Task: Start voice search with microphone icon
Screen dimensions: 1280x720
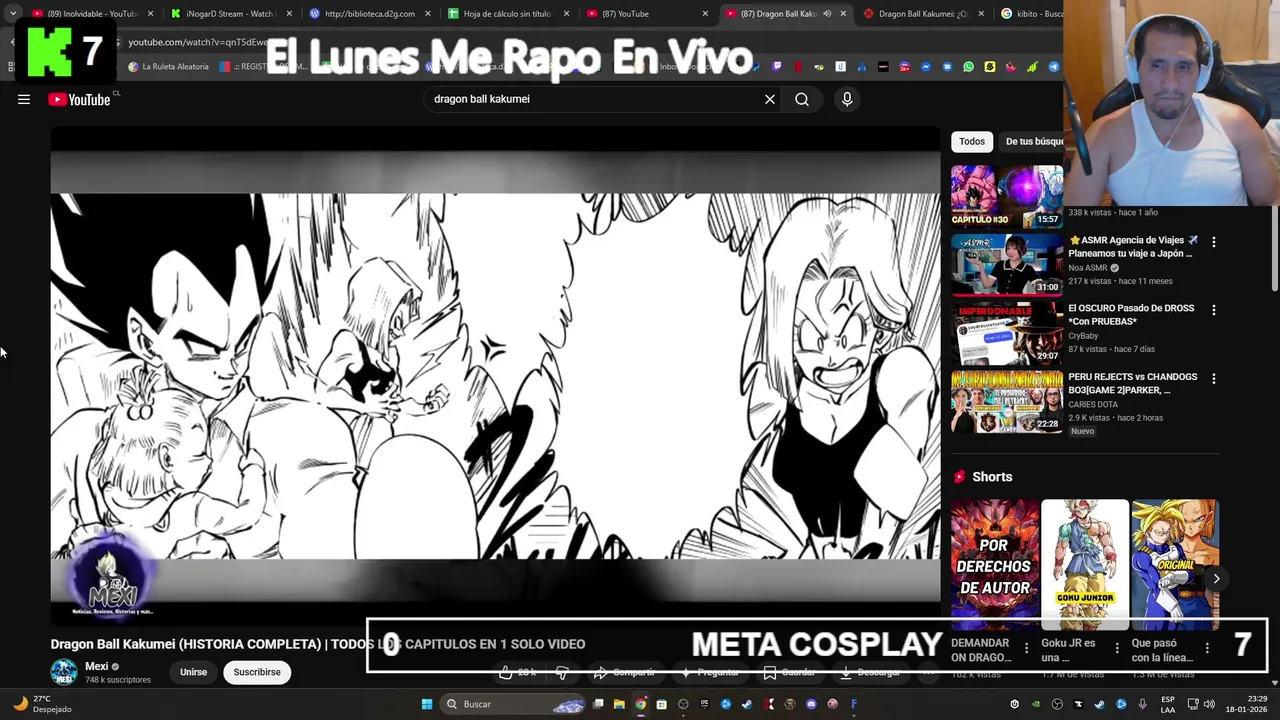Action: point(847,99)
